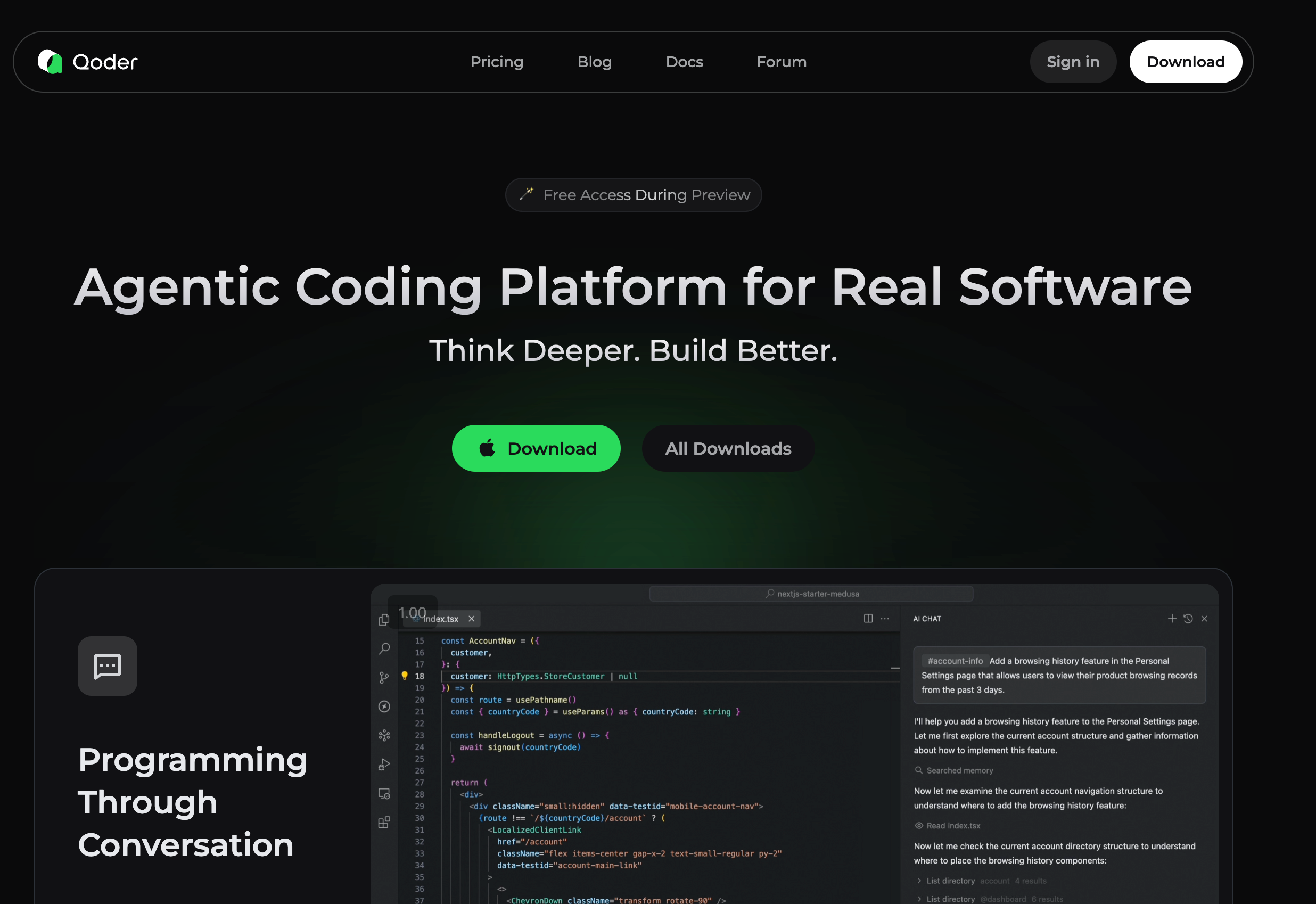The height and width of the screenshot is (904, 1316).
Task: Click the 'const AccountNav = ({' code line
Action: (490, 640)
